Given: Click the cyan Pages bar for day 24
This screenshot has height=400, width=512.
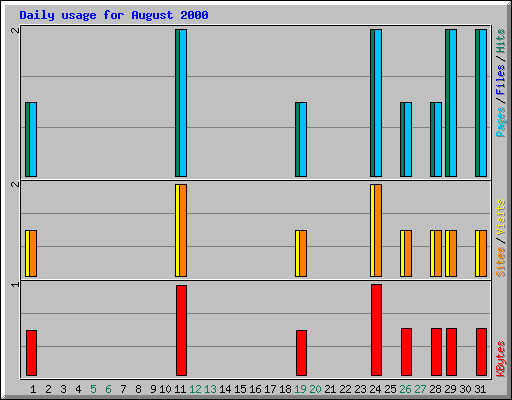Looking at the screenshot, I should pyautogui.click(x=378, y=103).
